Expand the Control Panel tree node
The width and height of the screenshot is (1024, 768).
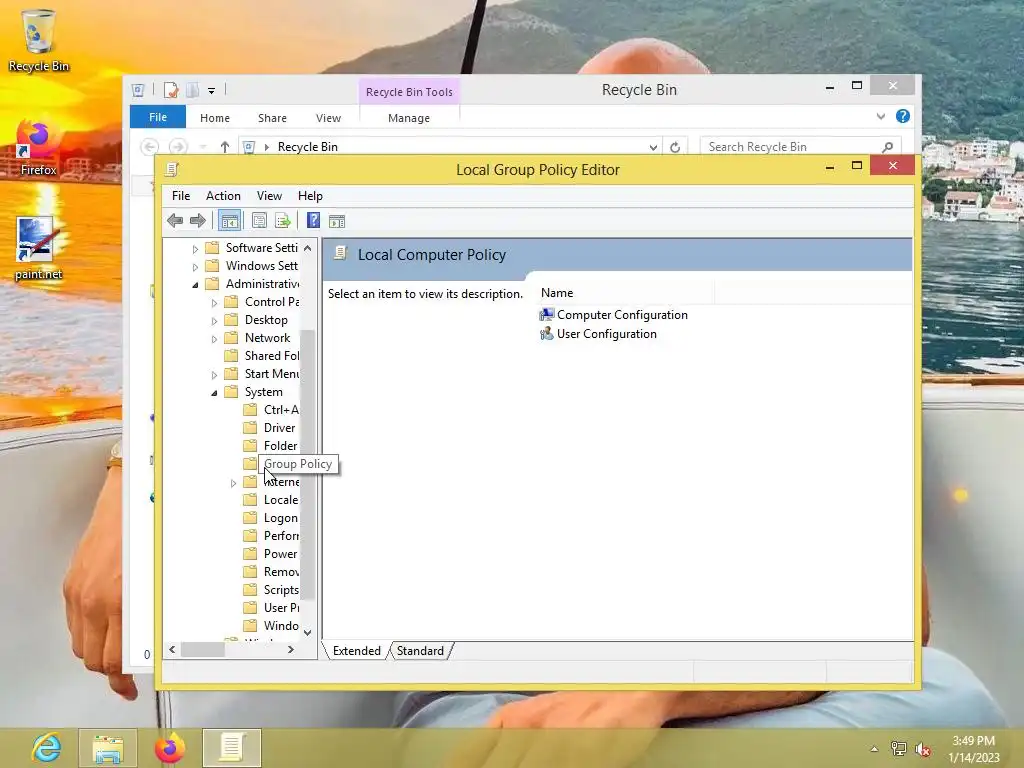tap(214, 302)
